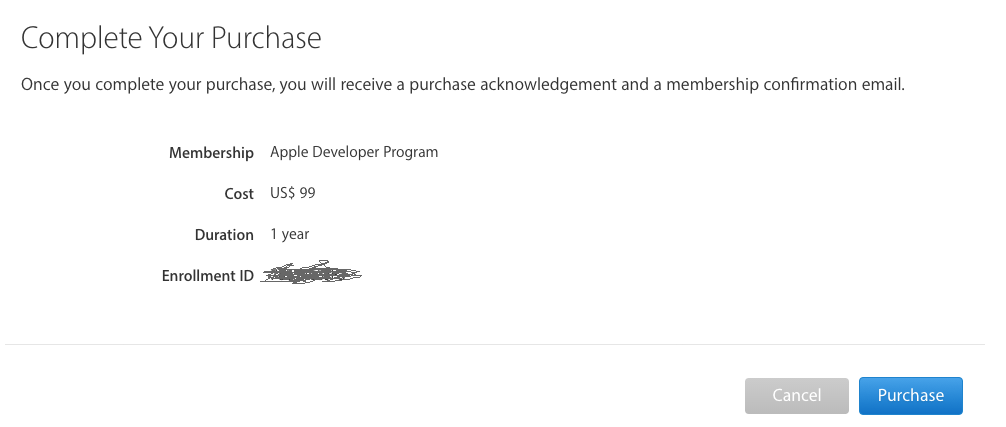Click the bold Enrollment ID label
Viewport: 1006px width, 427px height.
click(x=207, y=276)
